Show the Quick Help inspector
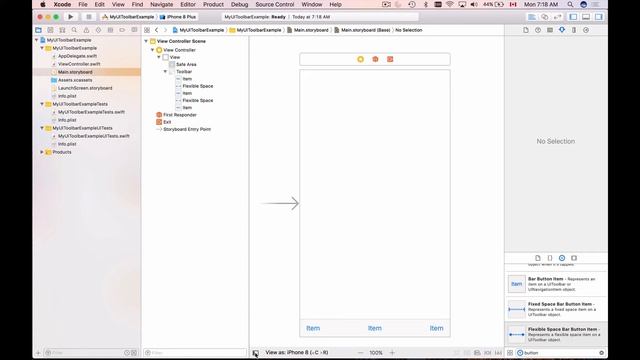This screenshot has width=640, height=360. click(538, 30)
